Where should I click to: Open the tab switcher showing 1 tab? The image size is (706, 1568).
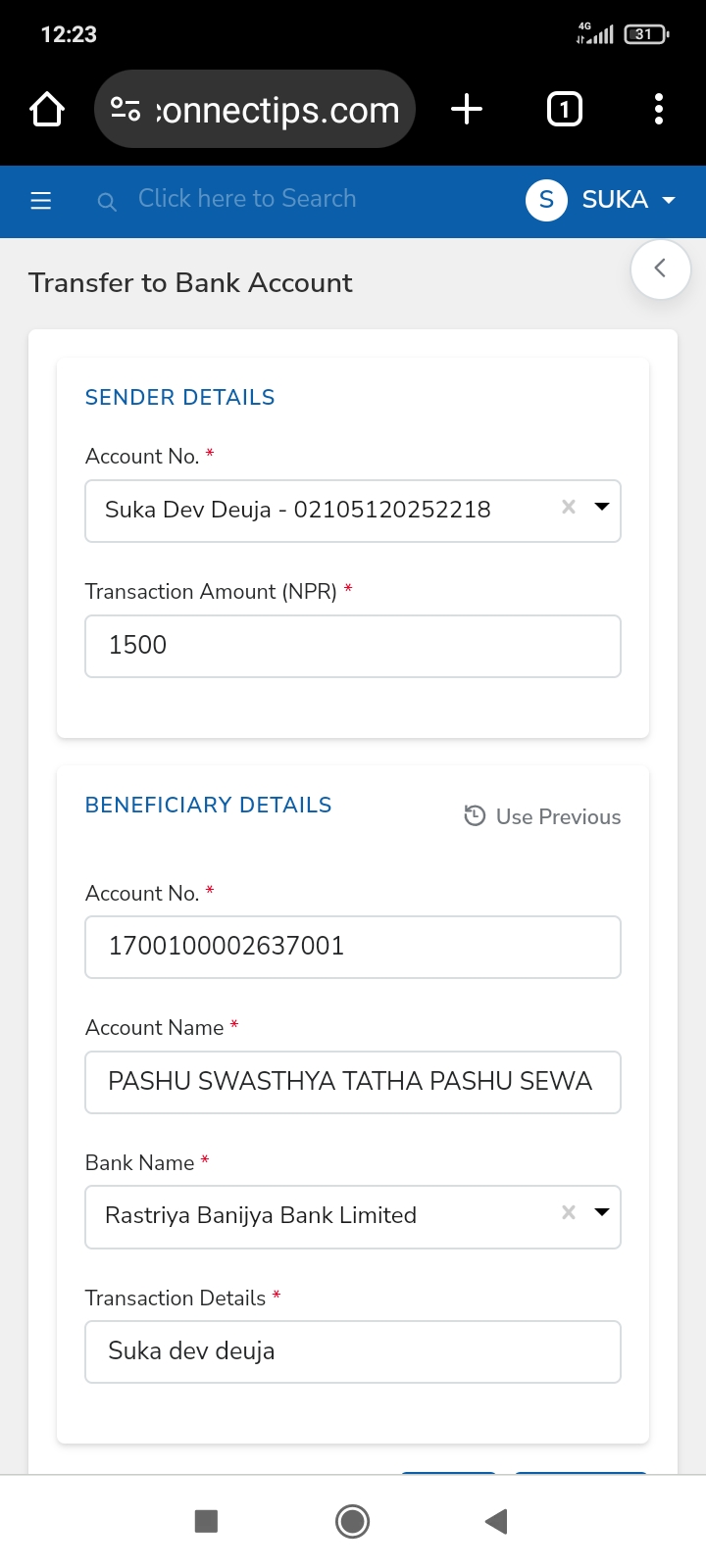click(x=564, y=109)
